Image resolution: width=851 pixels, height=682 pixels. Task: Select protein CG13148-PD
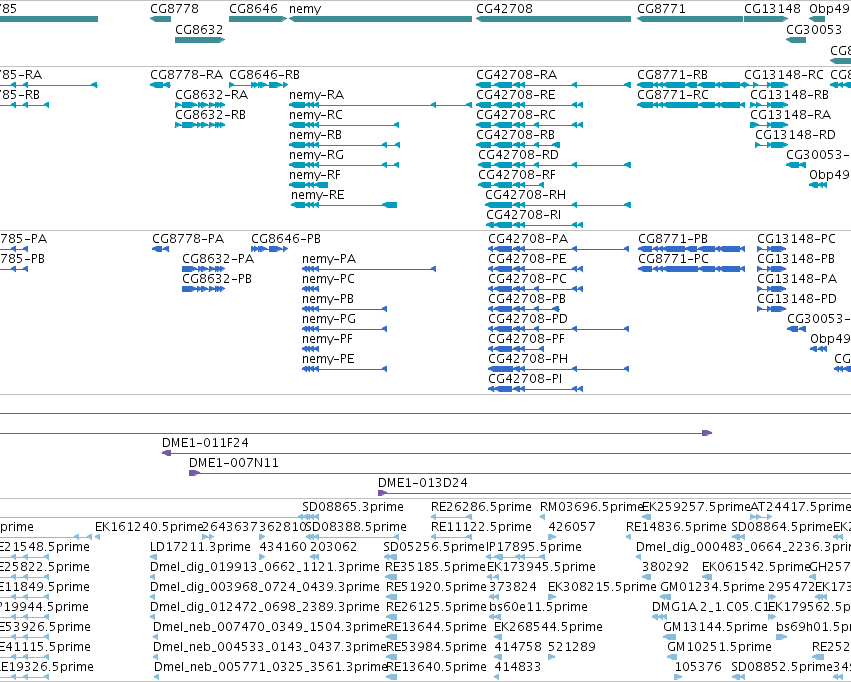point(797,299)
